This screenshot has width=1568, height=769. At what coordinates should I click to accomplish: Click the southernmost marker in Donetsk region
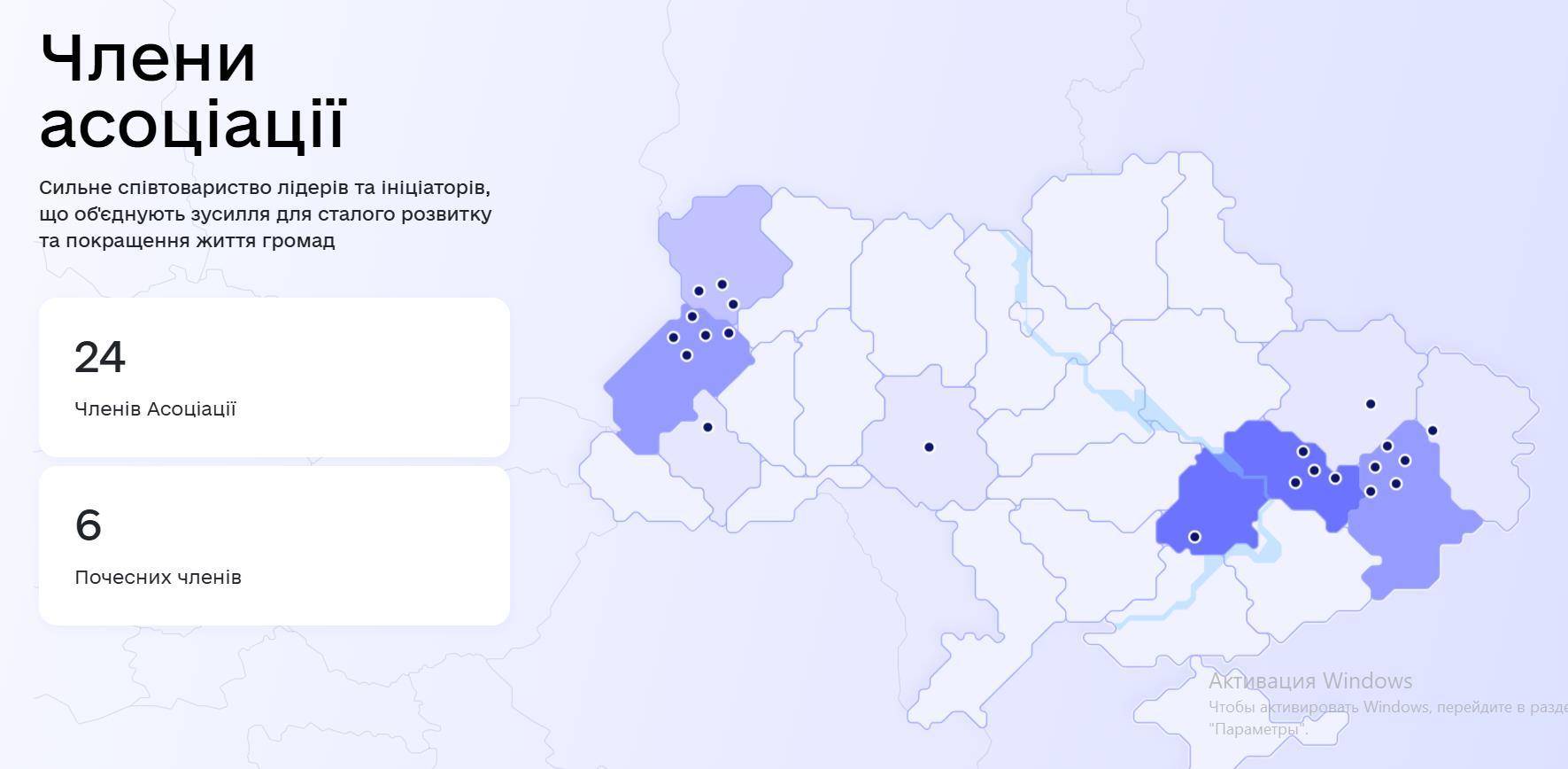click(1371, 491)
